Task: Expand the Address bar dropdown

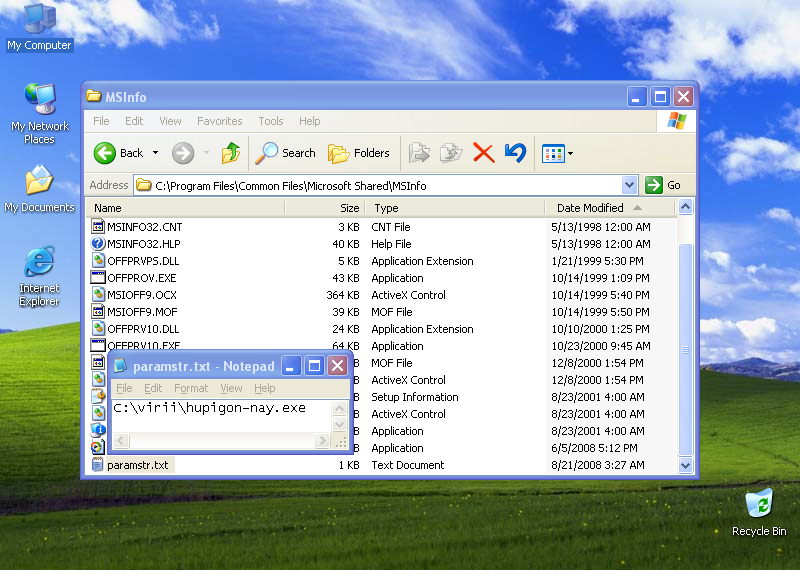Action: pyautogui.click(x=630, y=185)
